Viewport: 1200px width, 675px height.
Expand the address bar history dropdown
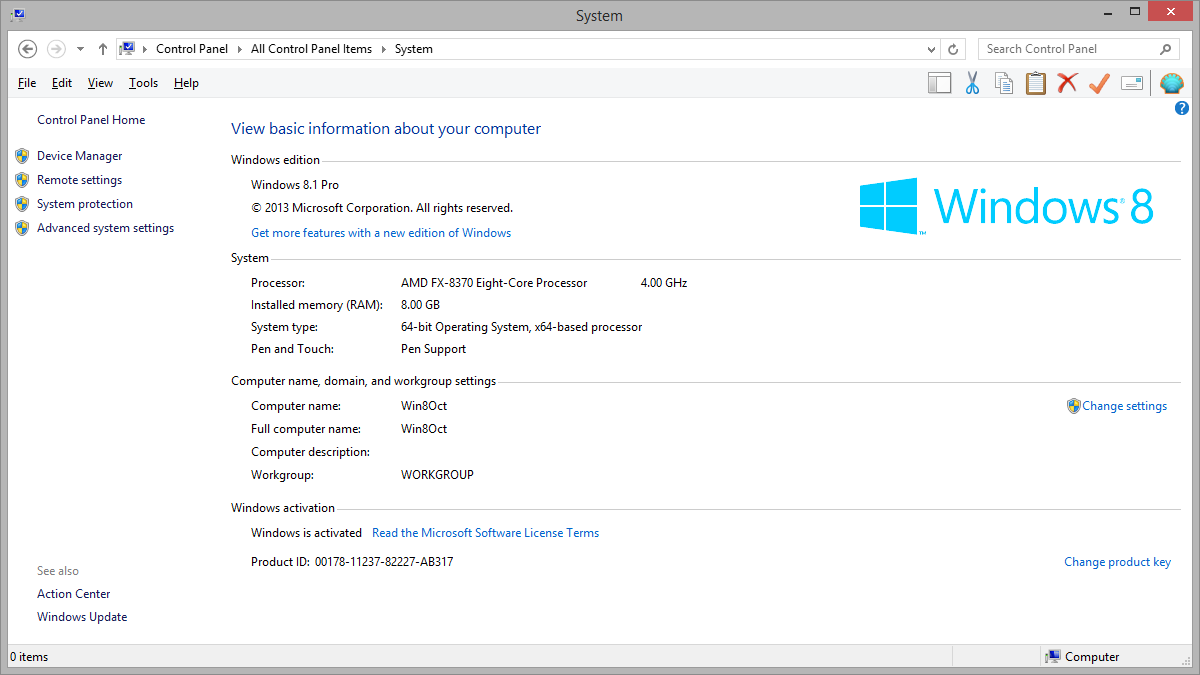click(931, 49)
